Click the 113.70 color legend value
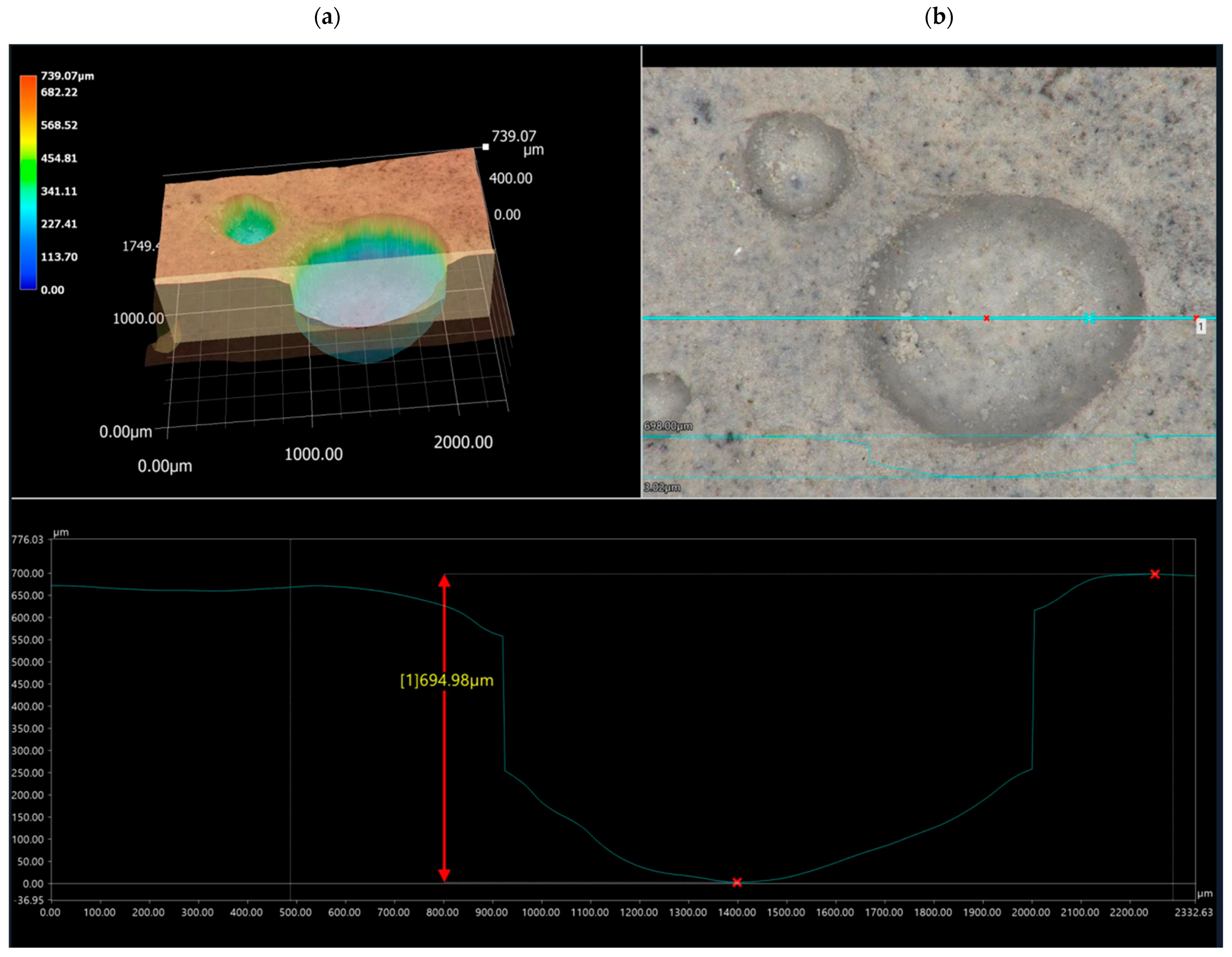 point(59,257)
